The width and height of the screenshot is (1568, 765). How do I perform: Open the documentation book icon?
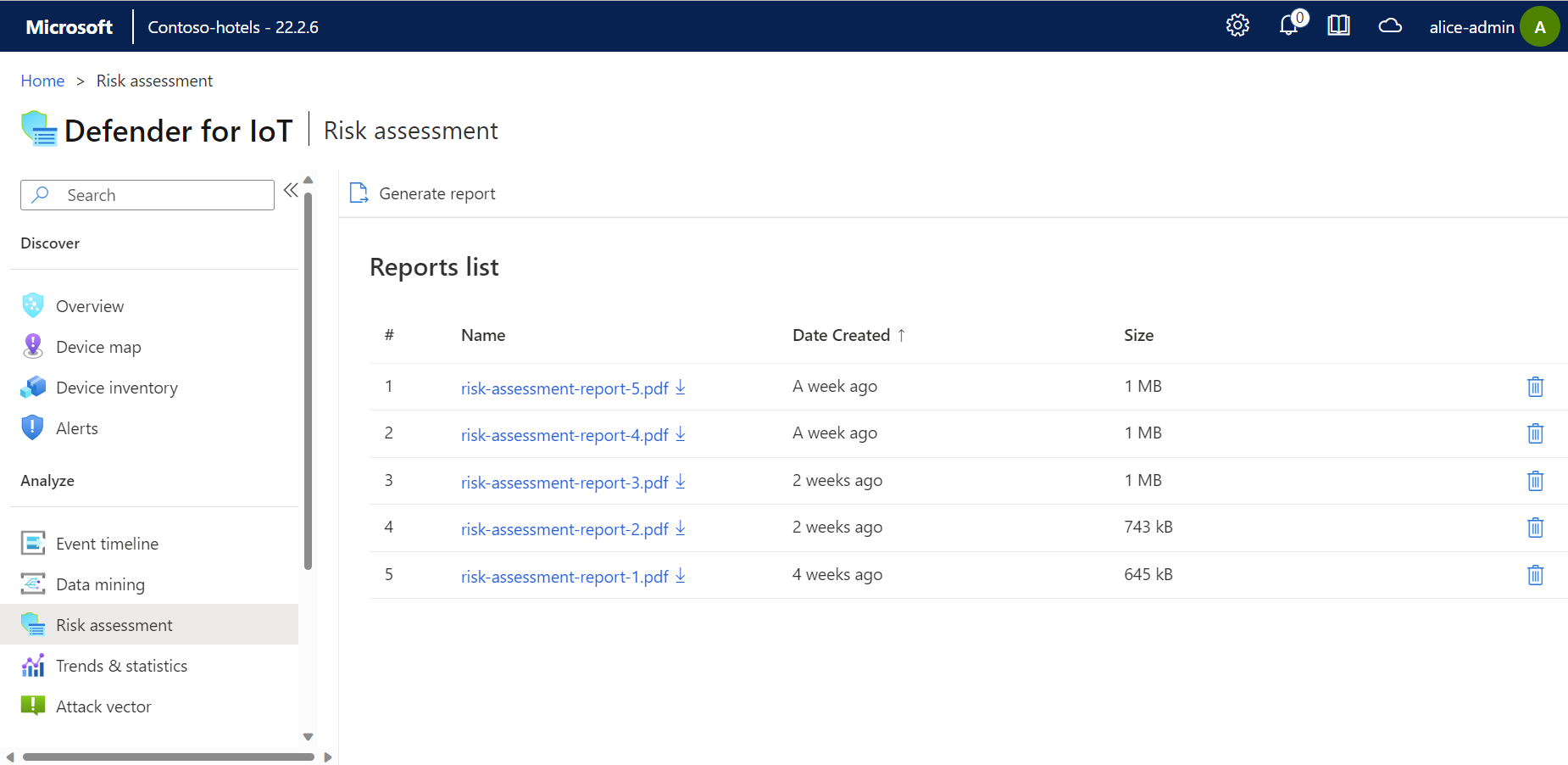1339,25
